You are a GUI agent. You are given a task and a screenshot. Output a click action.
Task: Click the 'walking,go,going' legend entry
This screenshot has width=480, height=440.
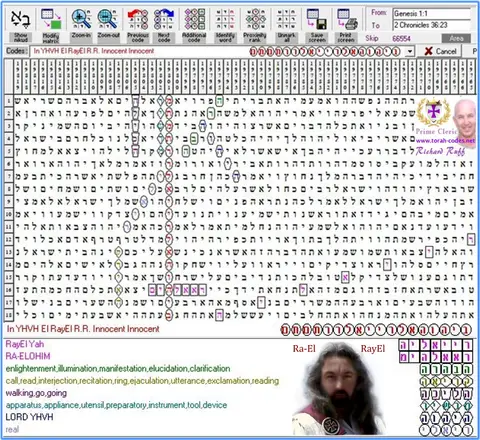point(36,393)
